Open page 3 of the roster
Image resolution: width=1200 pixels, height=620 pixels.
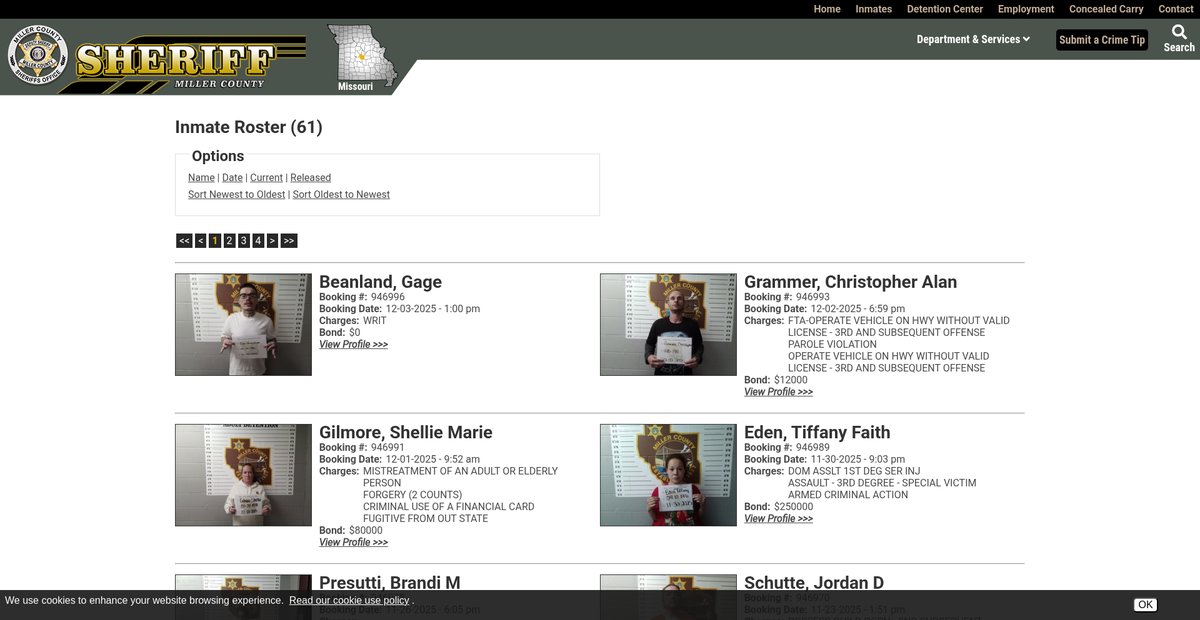pyautogui.click(x=243, y=241)
